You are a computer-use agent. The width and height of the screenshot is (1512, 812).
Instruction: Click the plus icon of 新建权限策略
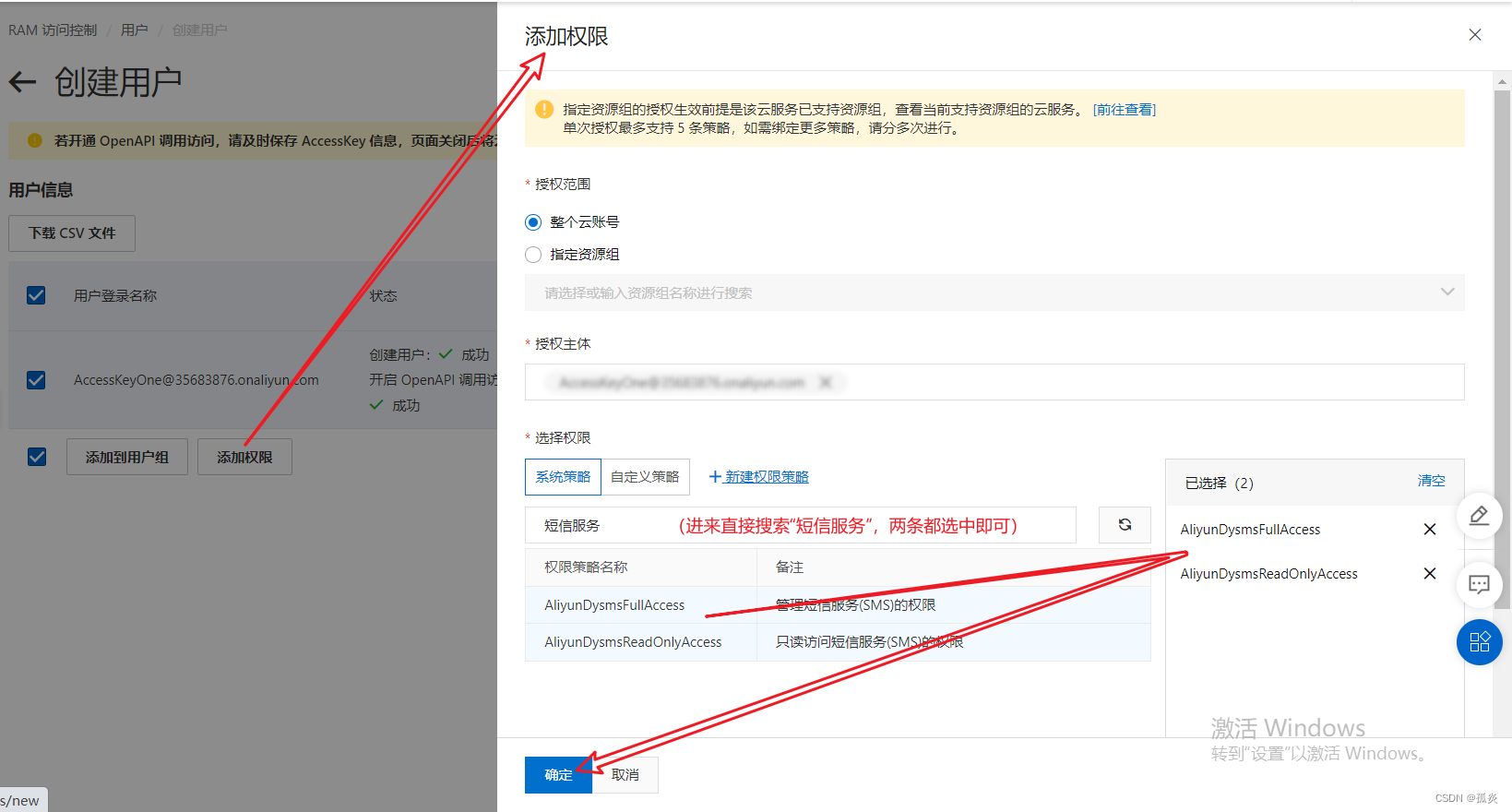[714, 477]
